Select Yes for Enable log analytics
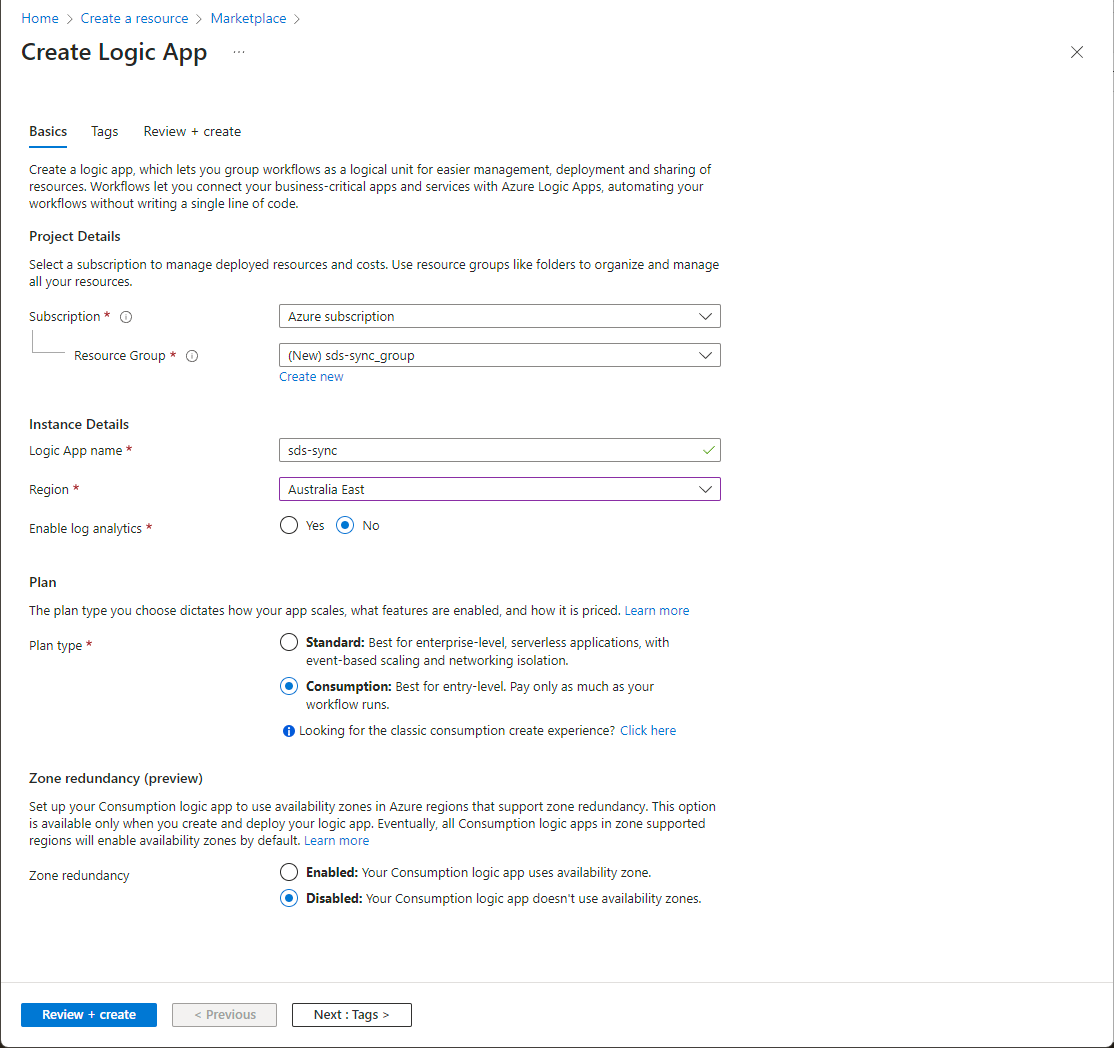Image resolution: width=1114 pixels, height=1048 pixels. (x=289, y=524)
